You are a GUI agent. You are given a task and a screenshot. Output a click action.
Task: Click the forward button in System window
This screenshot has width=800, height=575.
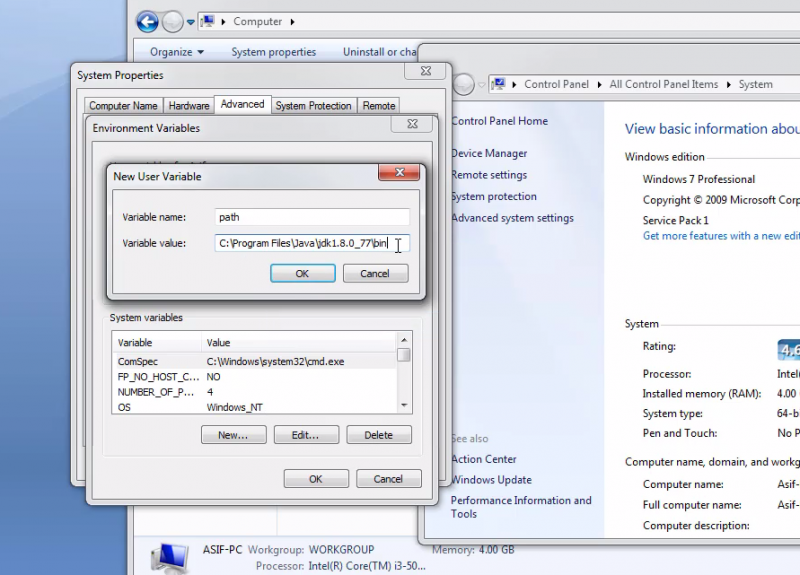tap(464, 84)
